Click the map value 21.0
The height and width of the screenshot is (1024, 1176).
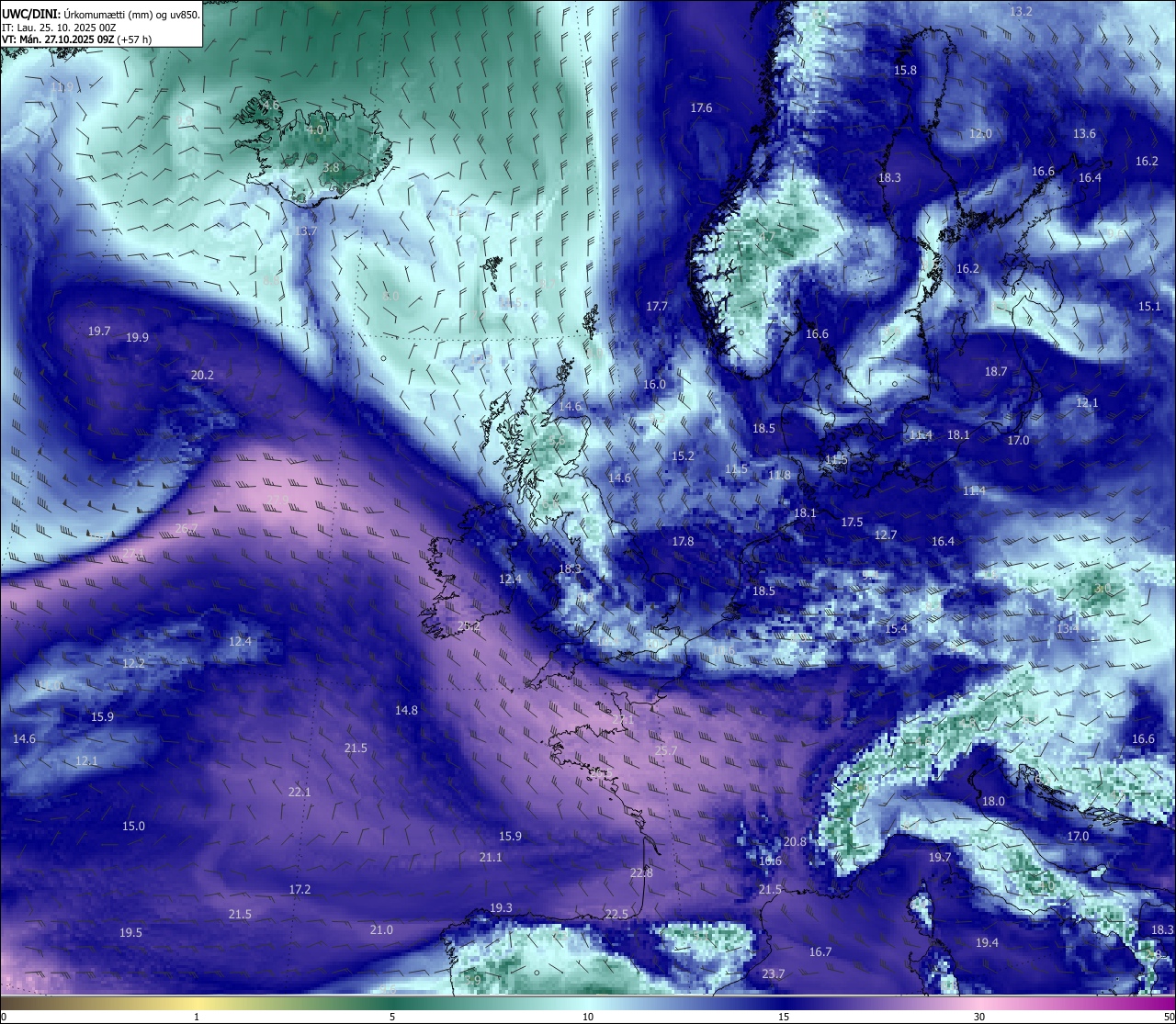381,930
